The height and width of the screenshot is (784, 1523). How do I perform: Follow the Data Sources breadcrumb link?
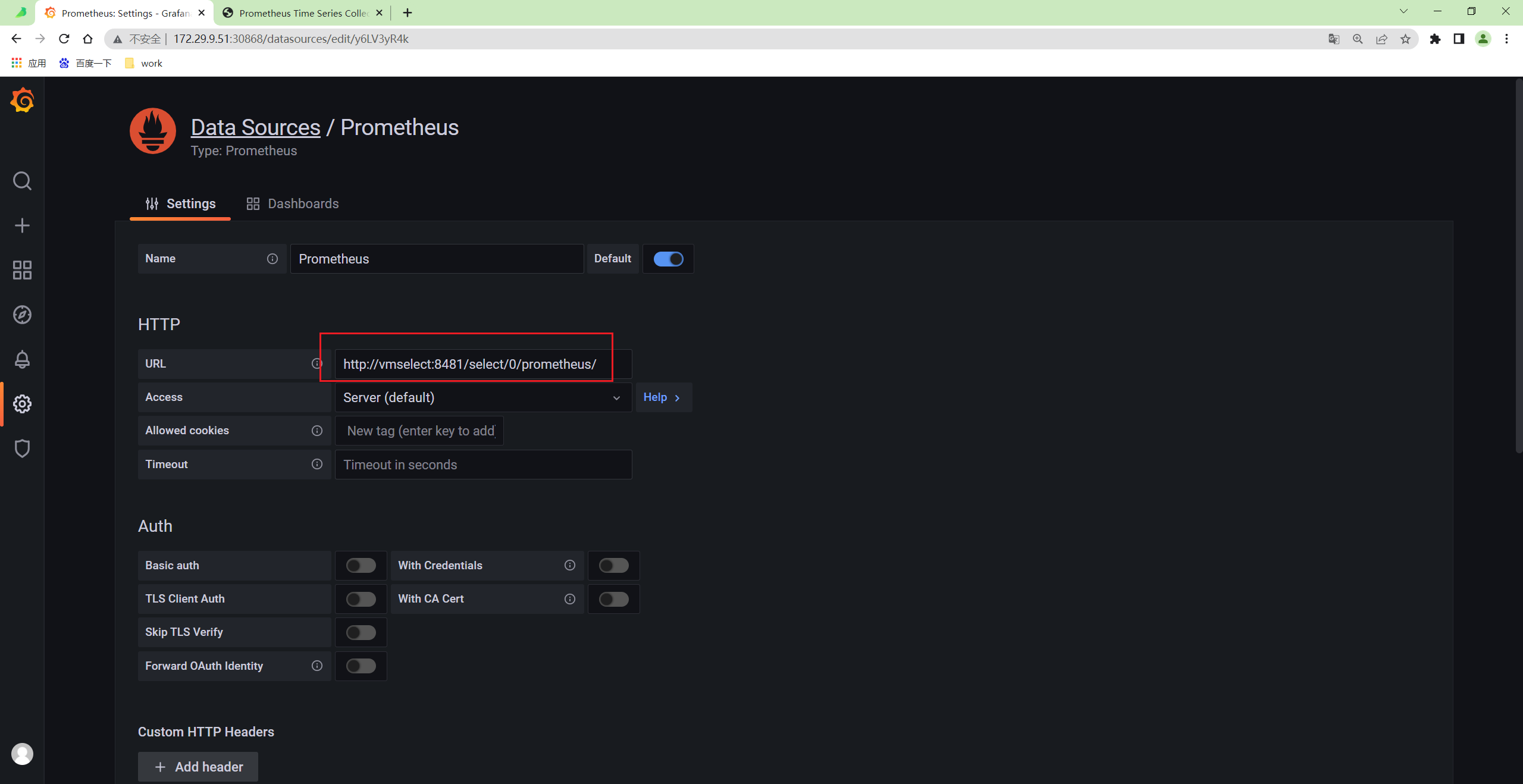coord(256,127)
